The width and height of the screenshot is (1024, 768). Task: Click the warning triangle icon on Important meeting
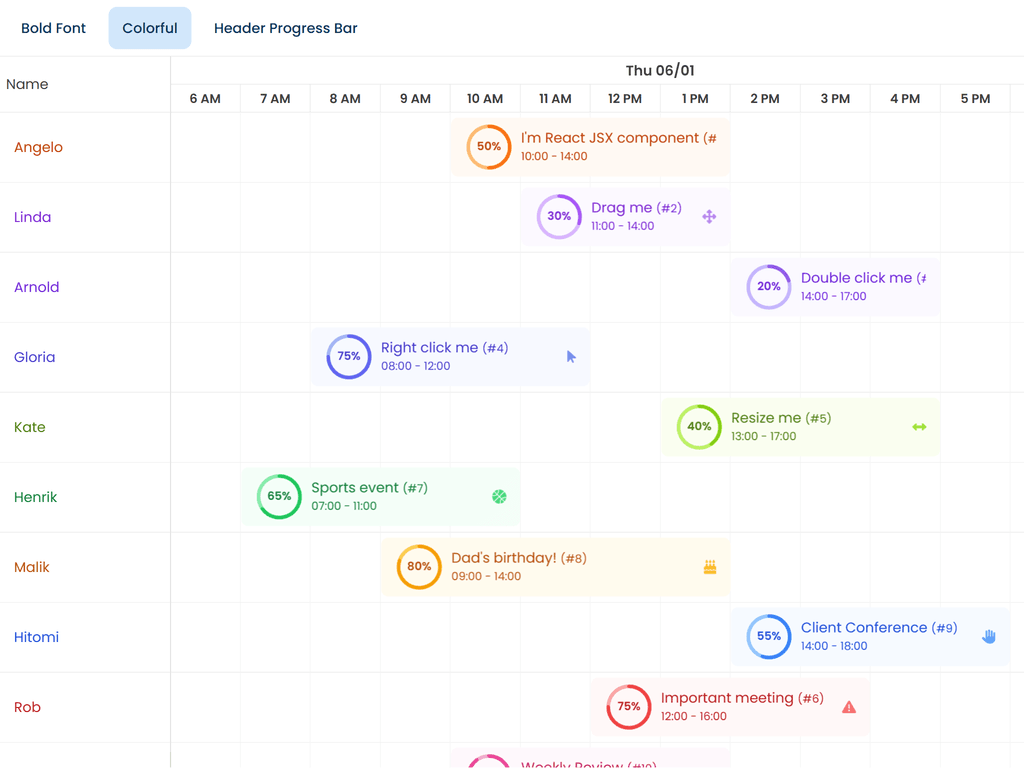849,707
